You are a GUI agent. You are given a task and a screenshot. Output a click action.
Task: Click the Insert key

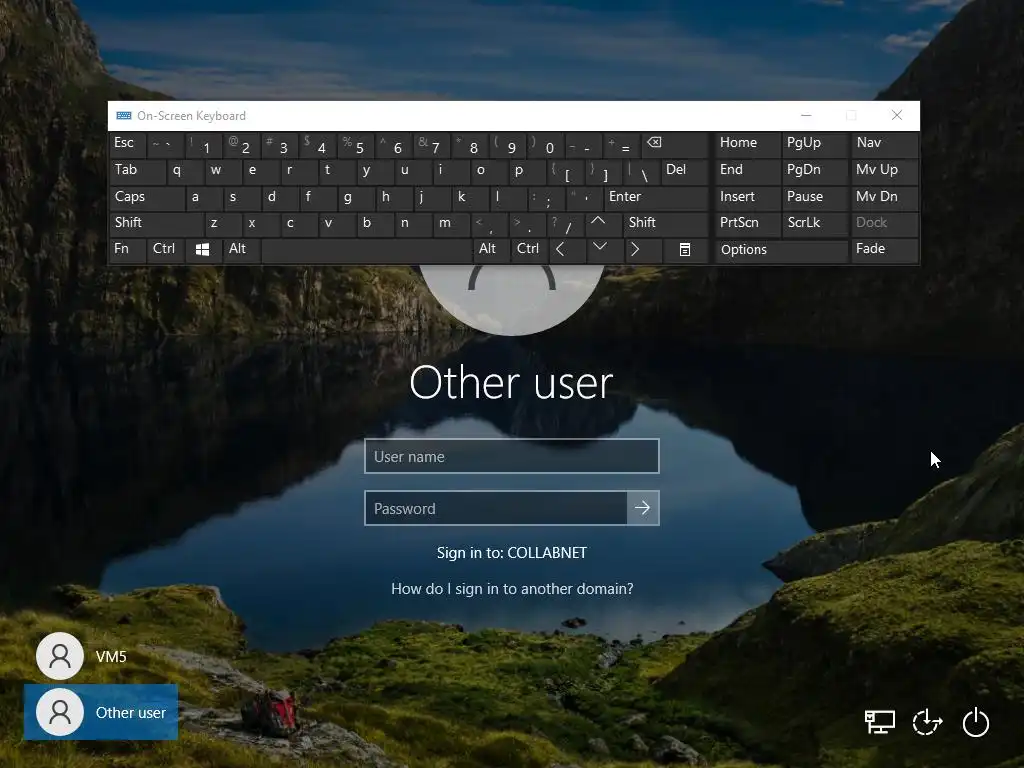tap(747, 197)
